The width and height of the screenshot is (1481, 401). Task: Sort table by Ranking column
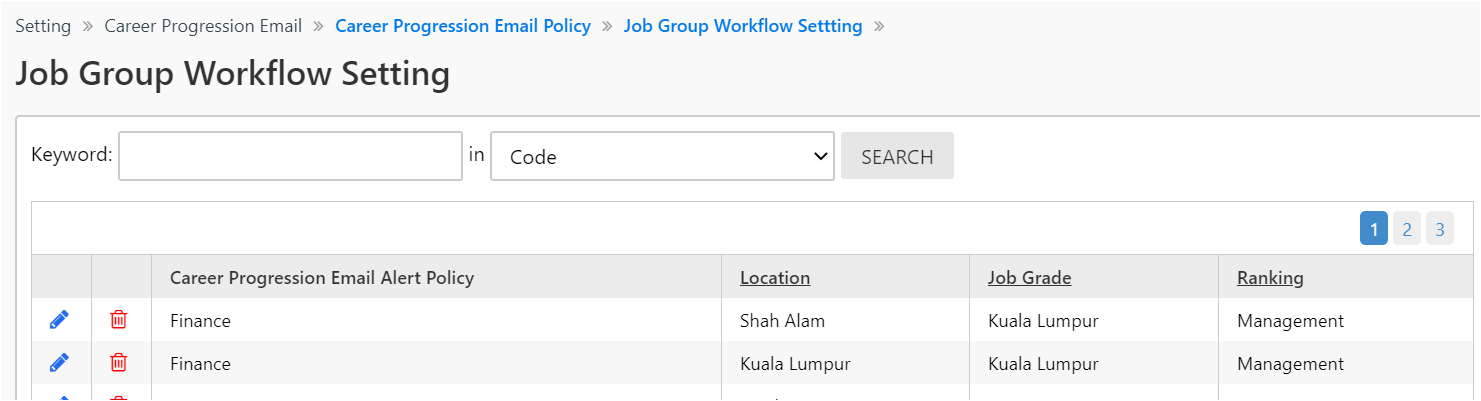tap(1270, 278)
